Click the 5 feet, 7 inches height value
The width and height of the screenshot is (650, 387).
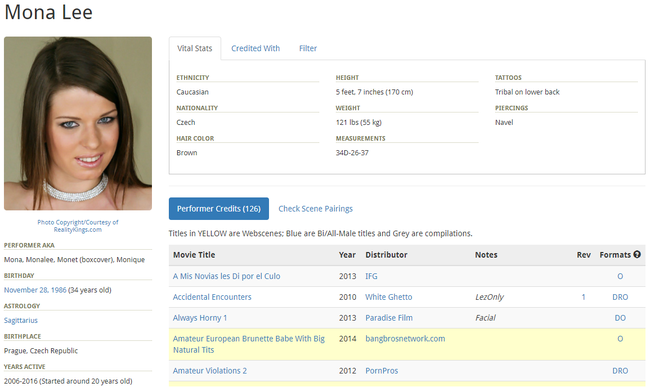coord(374,92)
